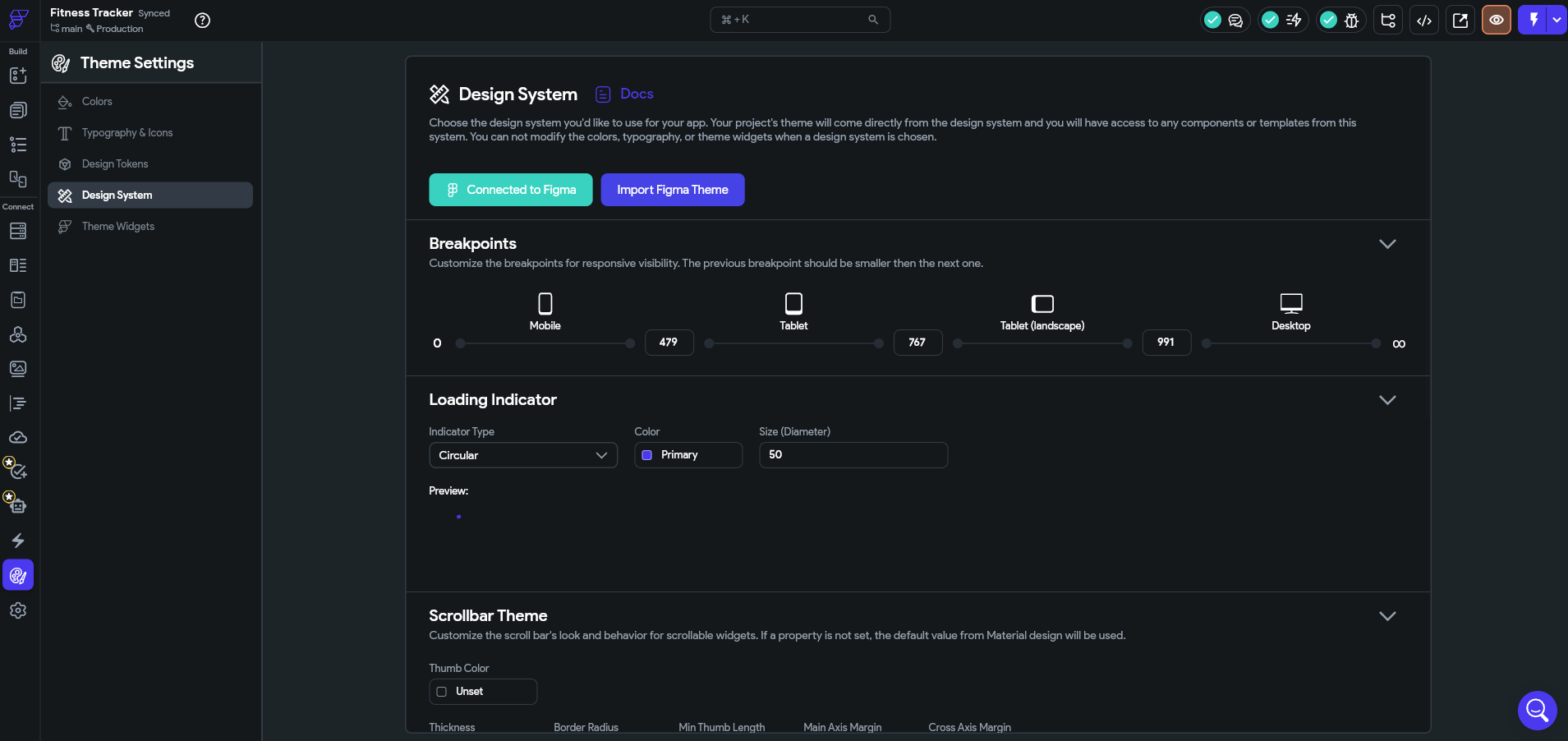Click the Mobile phone device icon

click(x=545, y=303)
